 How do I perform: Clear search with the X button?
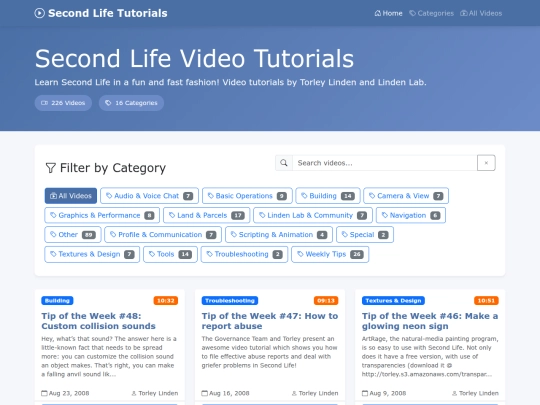[x=486, y=163]
